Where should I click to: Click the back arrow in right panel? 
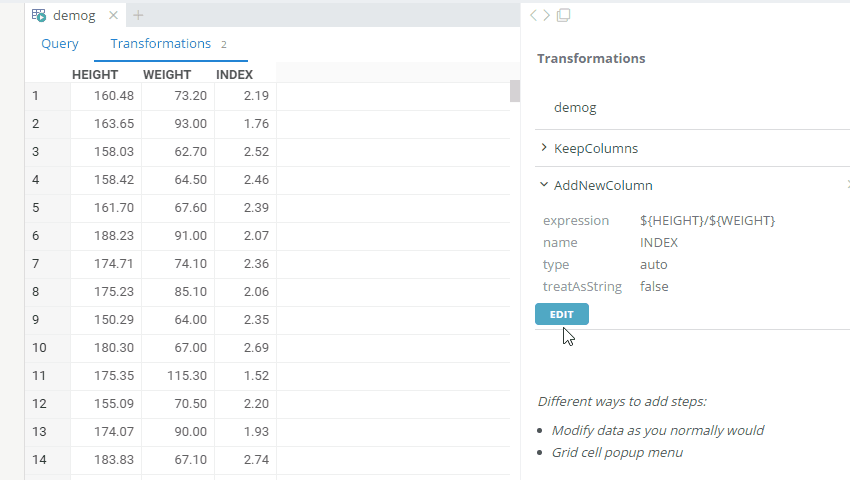click(534, 15)
